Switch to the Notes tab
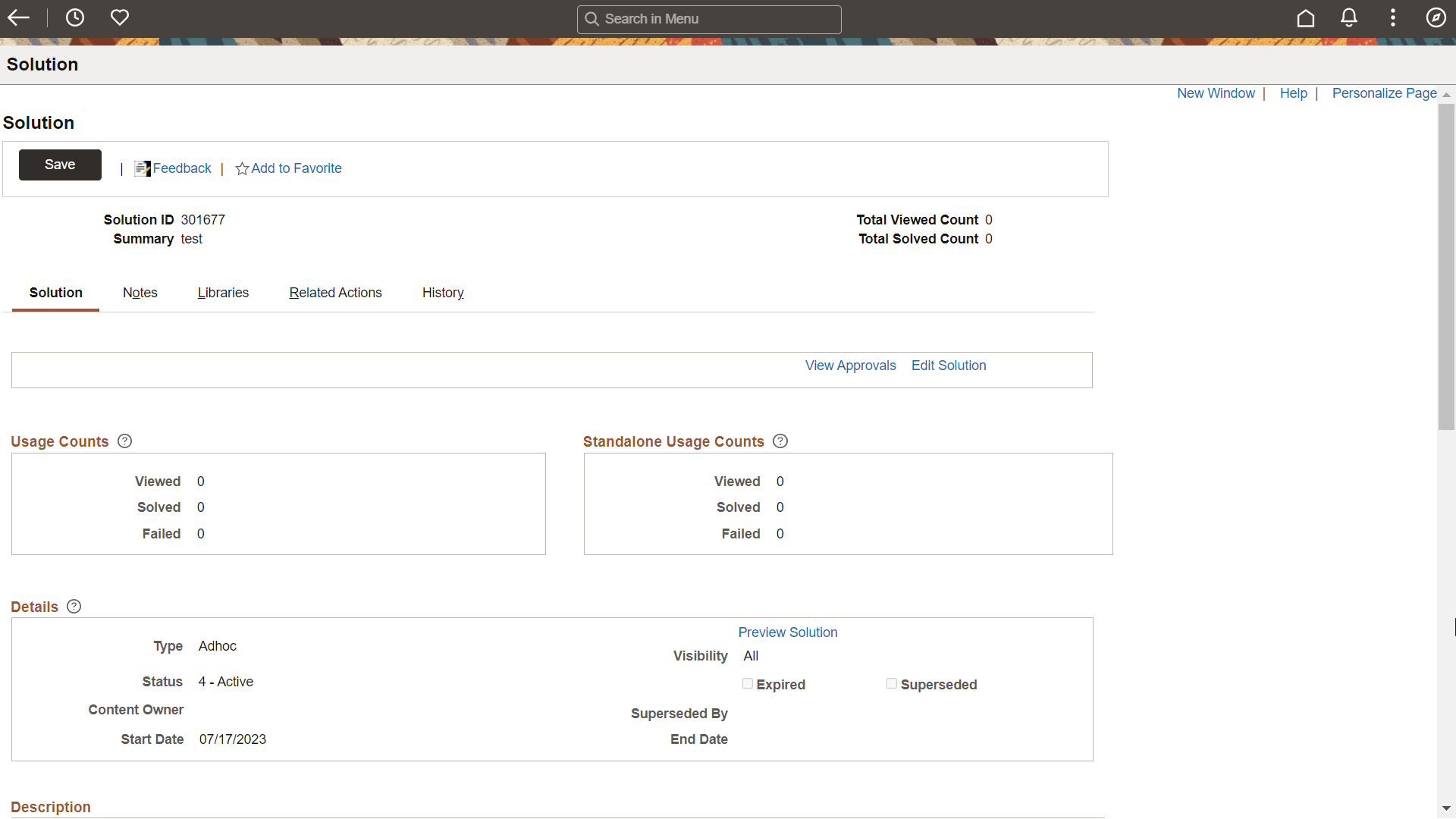The height and width of the screenshot is (819, 1456). [x=140, y=293]
